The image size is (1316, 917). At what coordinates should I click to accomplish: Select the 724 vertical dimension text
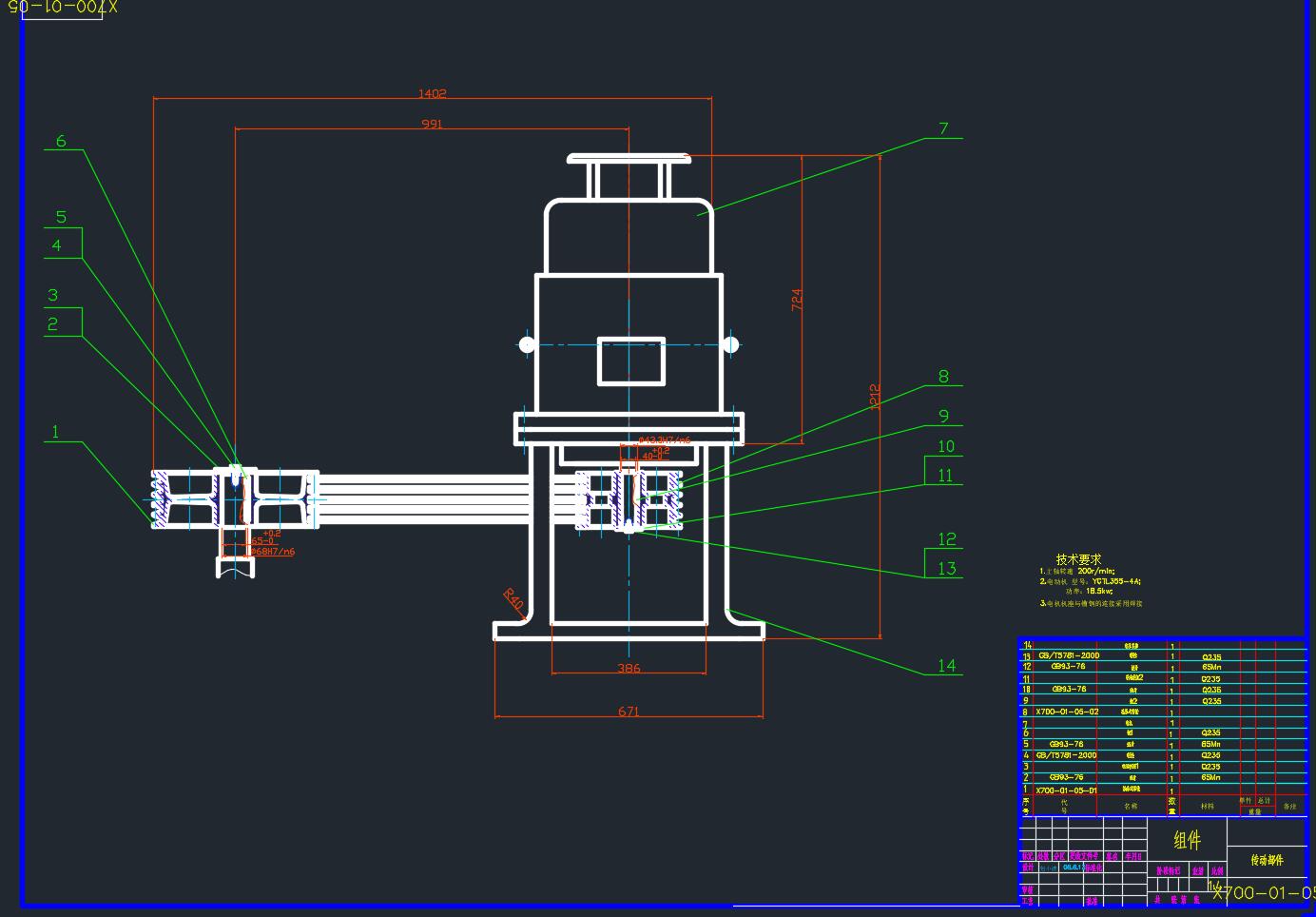[797, 300]
